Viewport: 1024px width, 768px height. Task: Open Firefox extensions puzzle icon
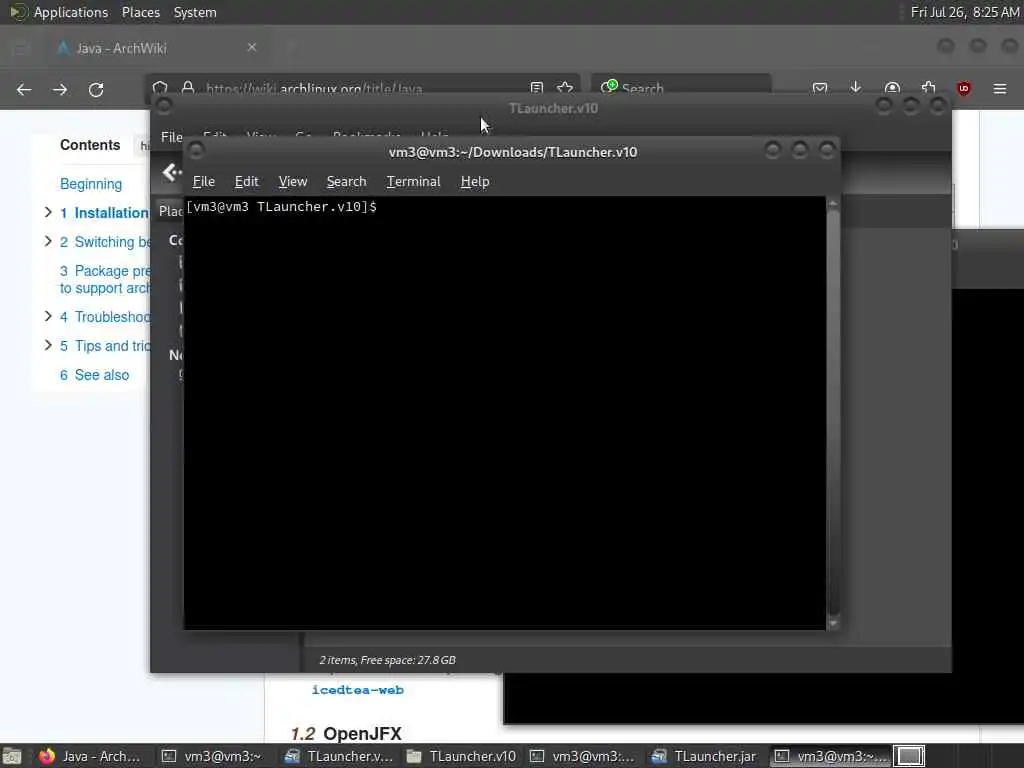click(x=928, y=88)
